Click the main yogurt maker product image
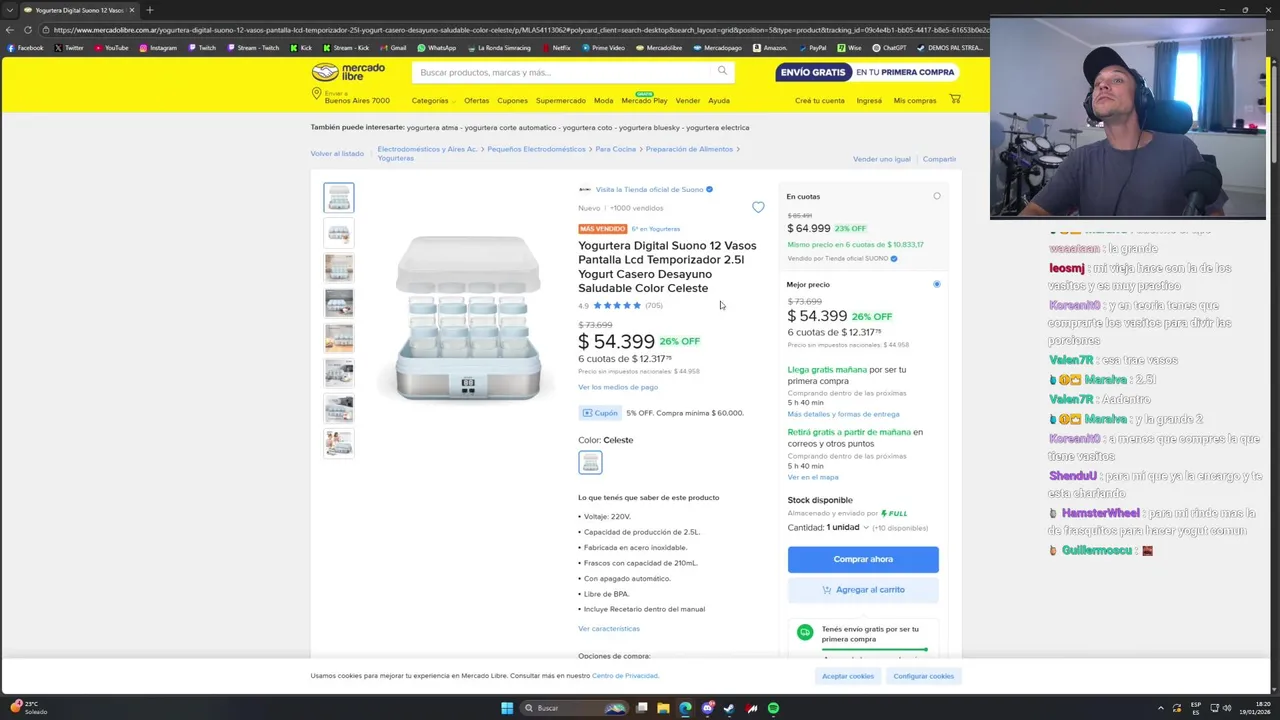This screenshot has width=1280, height=720. [x=468, y=319]
